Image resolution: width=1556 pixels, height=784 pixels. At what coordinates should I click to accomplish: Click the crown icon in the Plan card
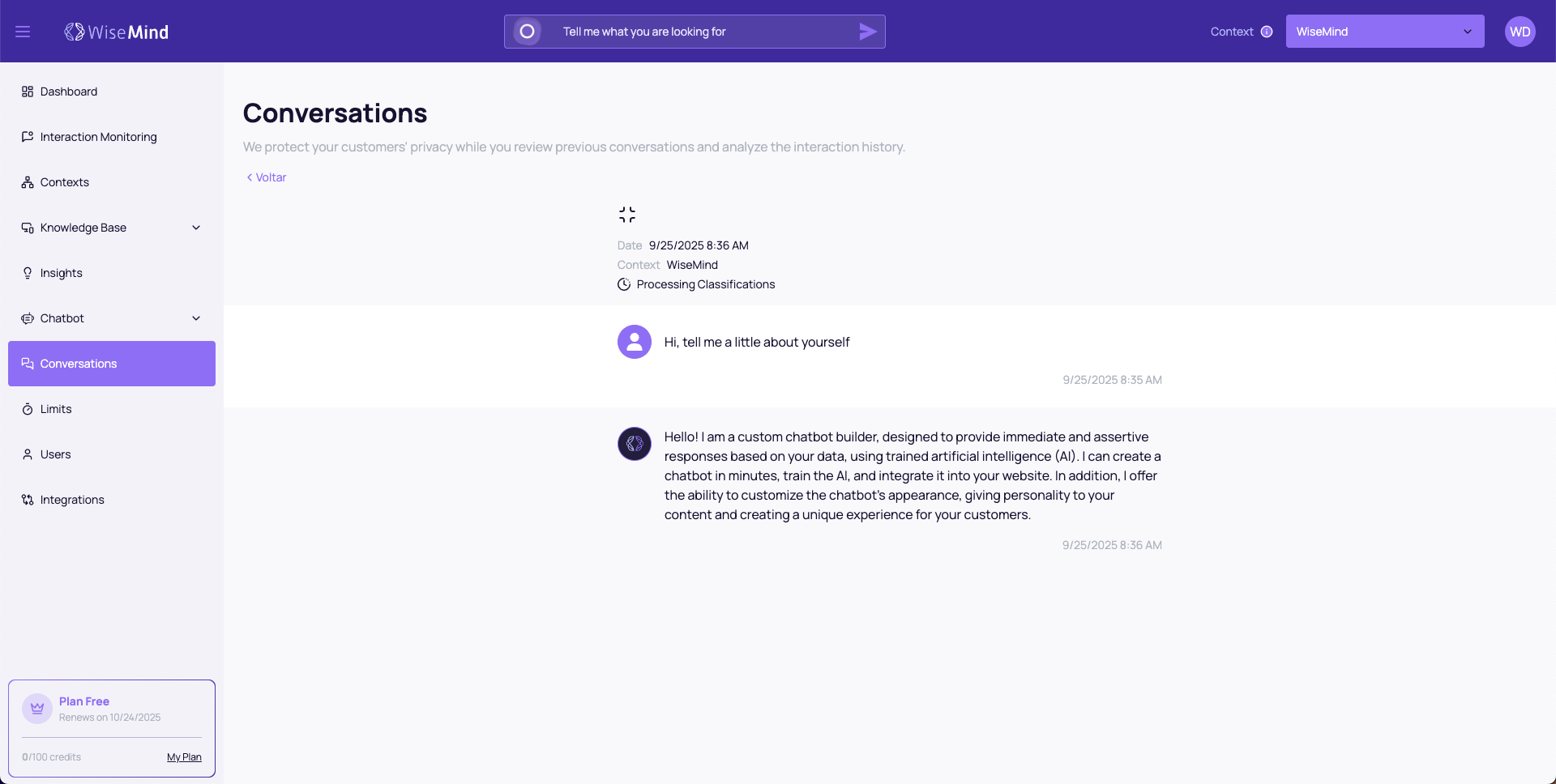(36, 709)
